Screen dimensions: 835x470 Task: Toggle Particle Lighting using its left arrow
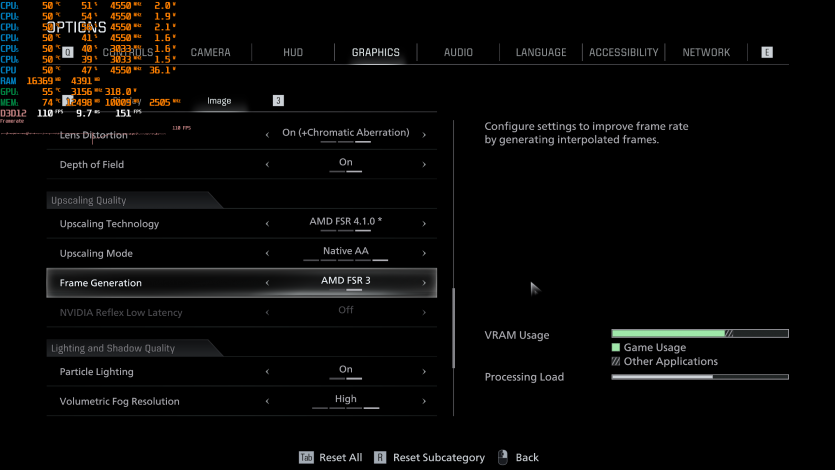267,372
